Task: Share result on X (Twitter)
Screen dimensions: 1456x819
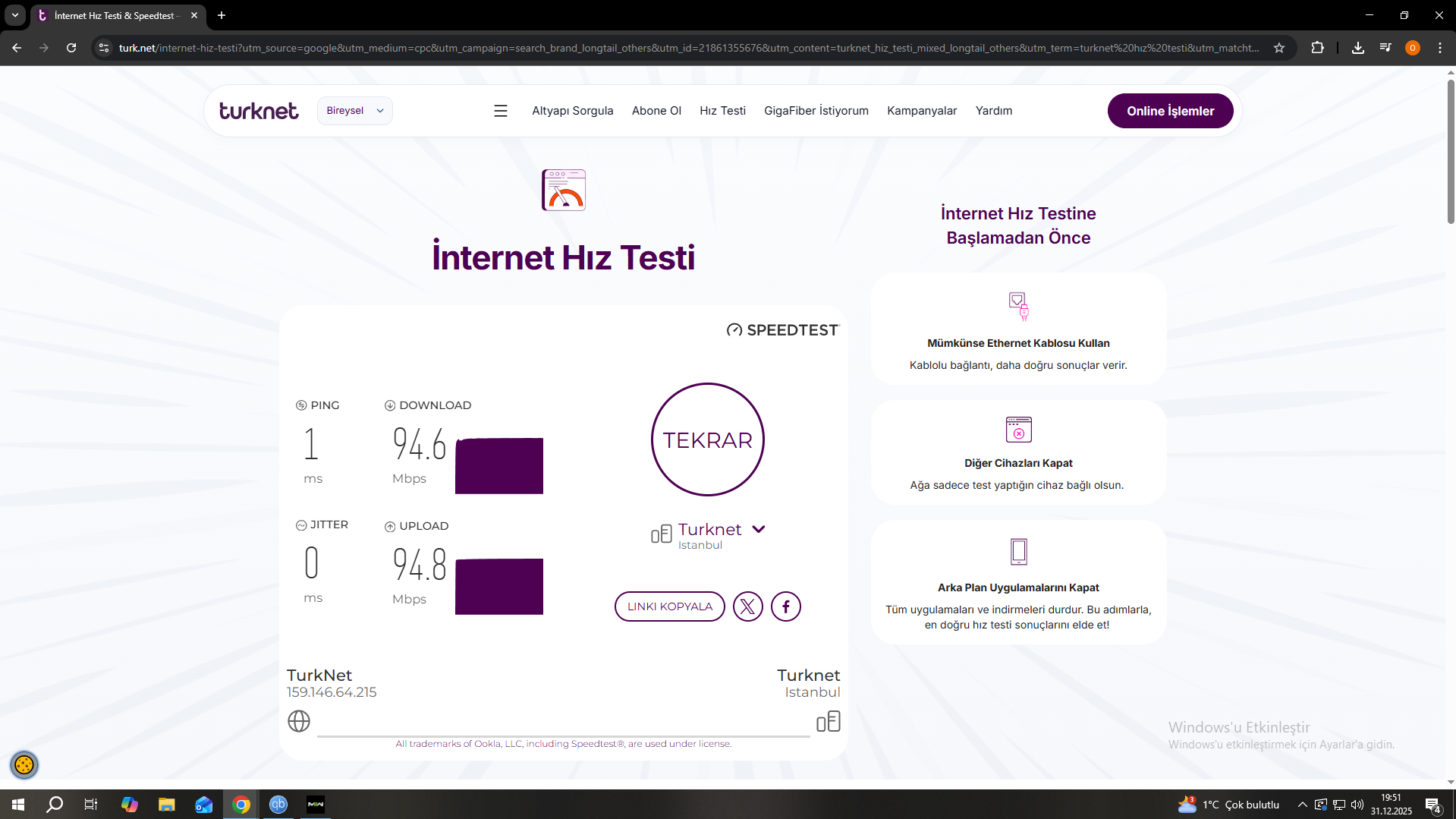Action: [x=748, y=606]
